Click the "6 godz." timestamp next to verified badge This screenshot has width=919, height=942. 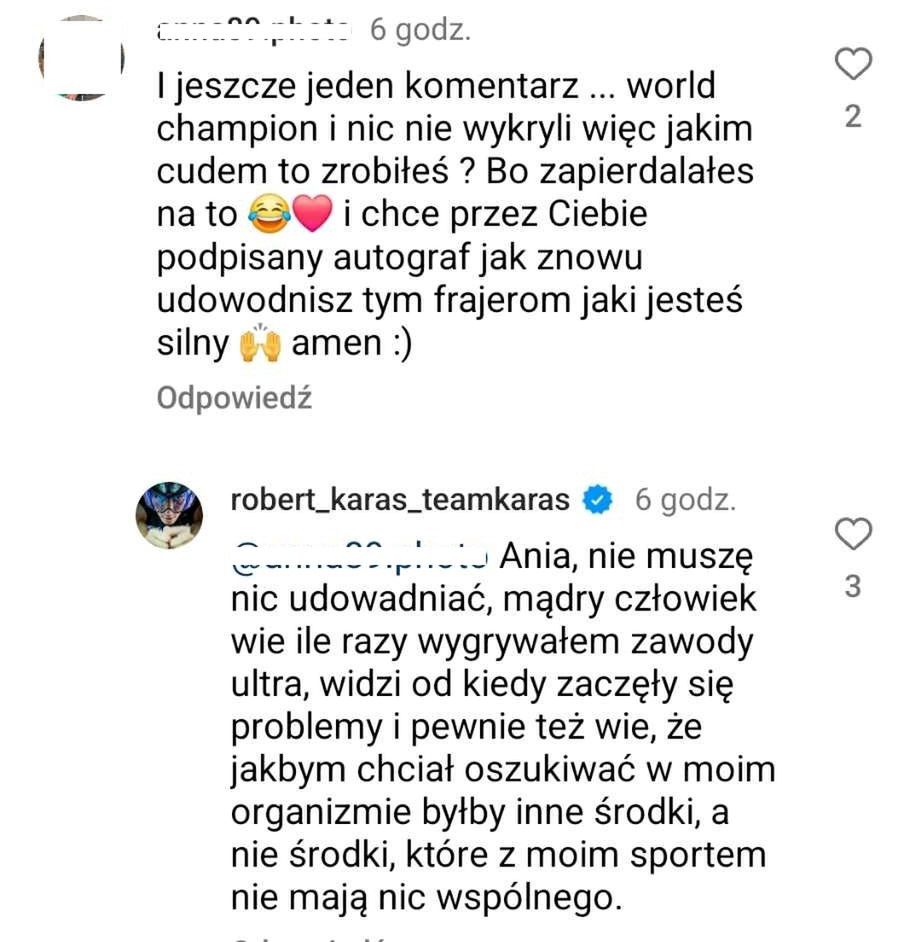[687, 499]
